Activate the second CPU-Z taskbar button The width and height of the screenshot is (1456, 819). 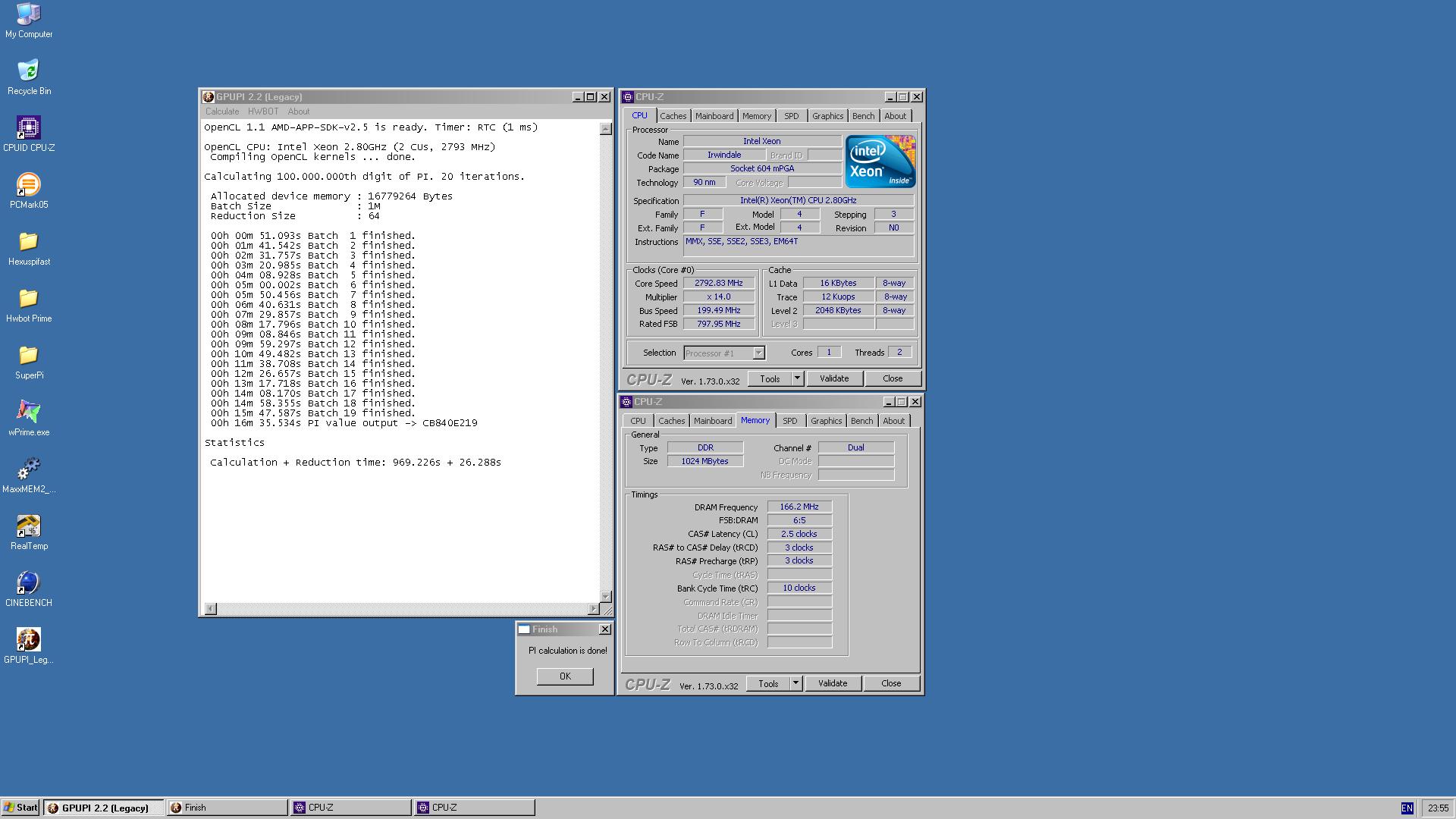pyautogui.click(x=474, y=808)
